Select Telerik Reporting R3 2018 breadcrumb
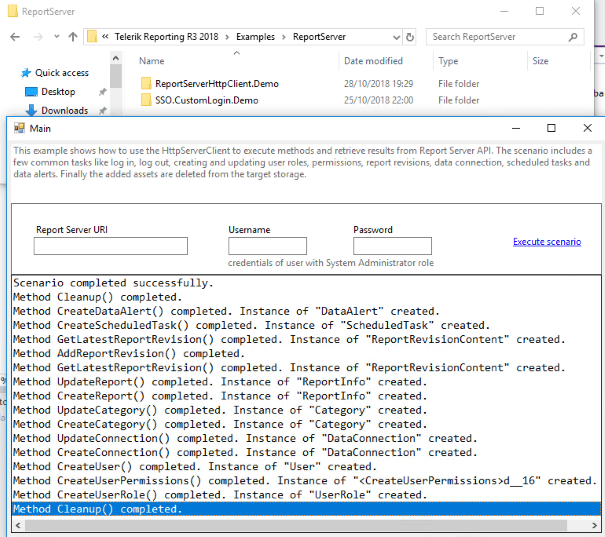The height and width of the screenshot is (537, 605). (166, 37)
